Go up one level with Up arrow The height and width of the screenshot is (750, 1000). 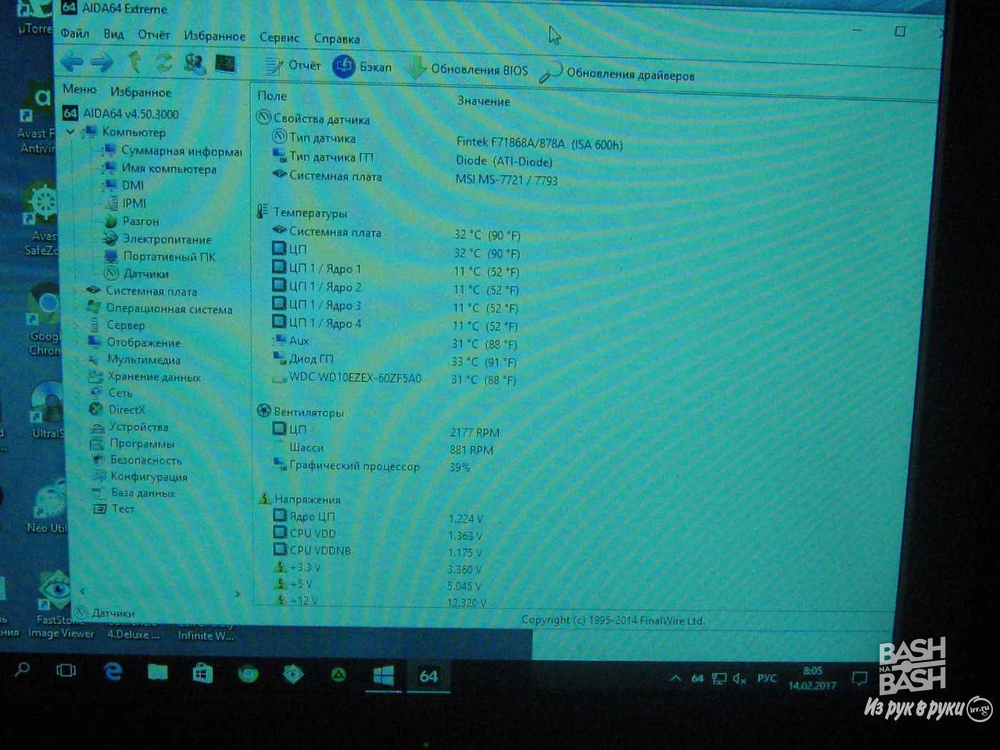click(134, 62)
